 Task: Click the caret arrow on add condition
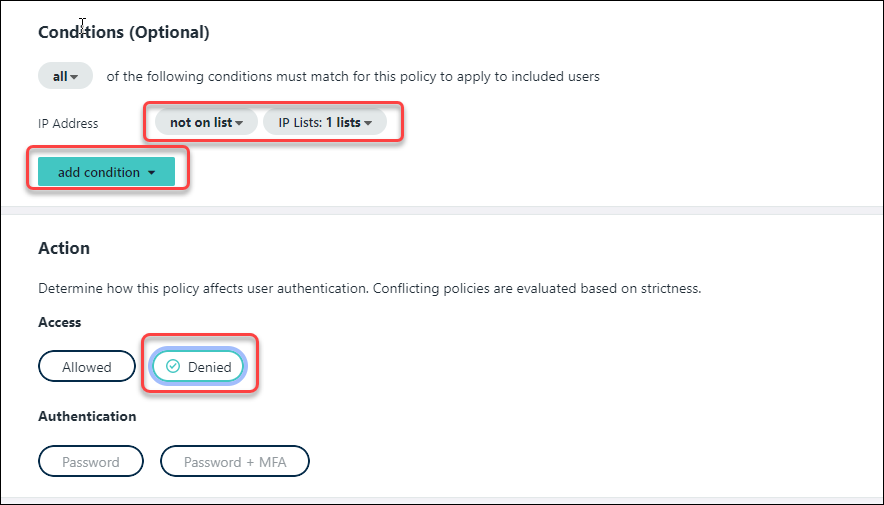152,173
